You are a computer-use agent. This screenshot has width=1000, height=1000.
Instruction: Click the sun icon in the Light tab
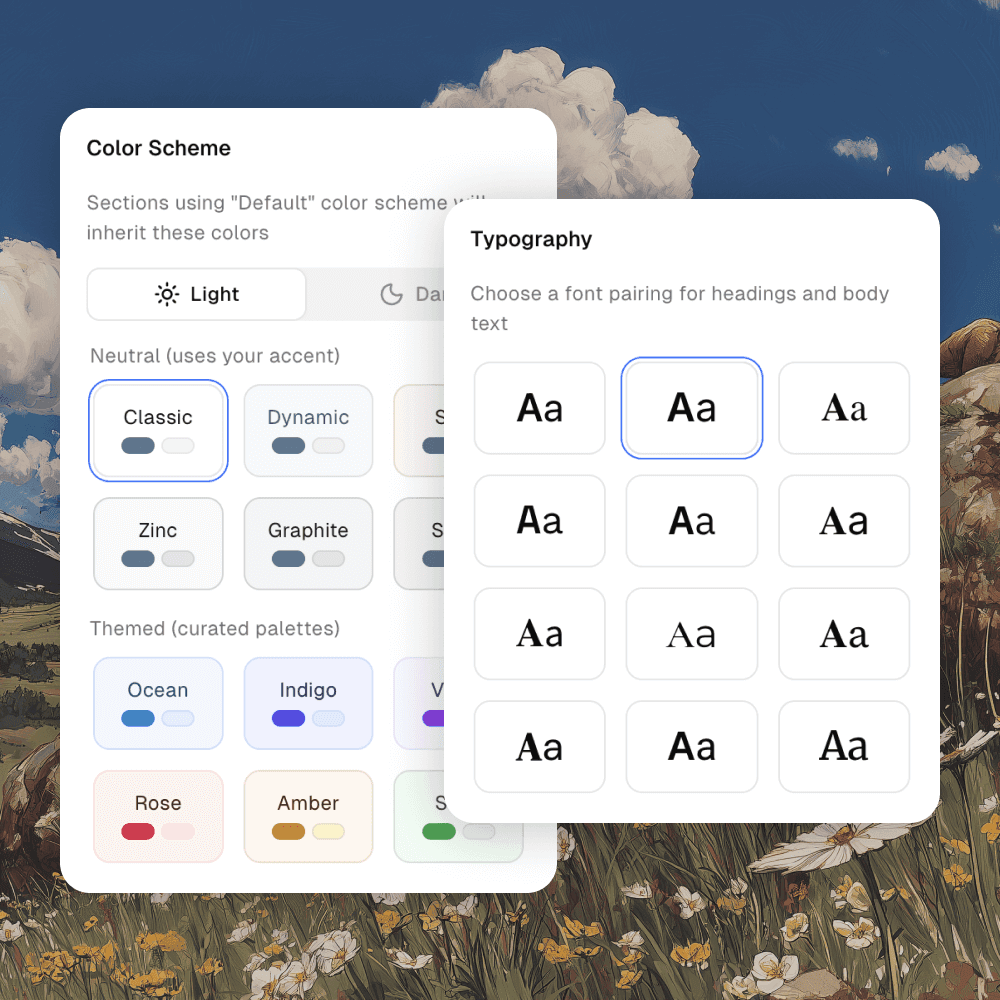[x=166, y=294]
